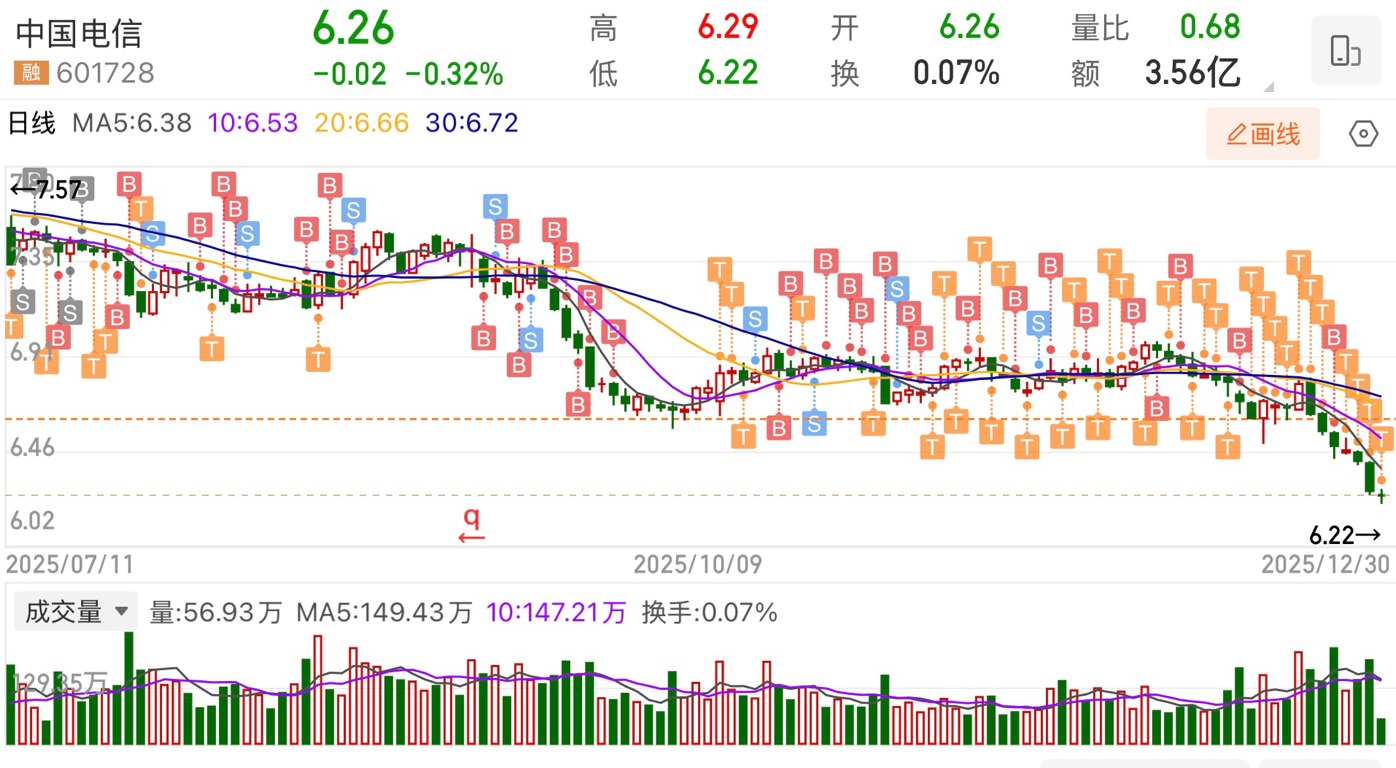Image resolution: width=1396 pixels, height=768 pixels.
Task: Select the MA5:6.38 indicator label
Action: (x=132, y=124)
